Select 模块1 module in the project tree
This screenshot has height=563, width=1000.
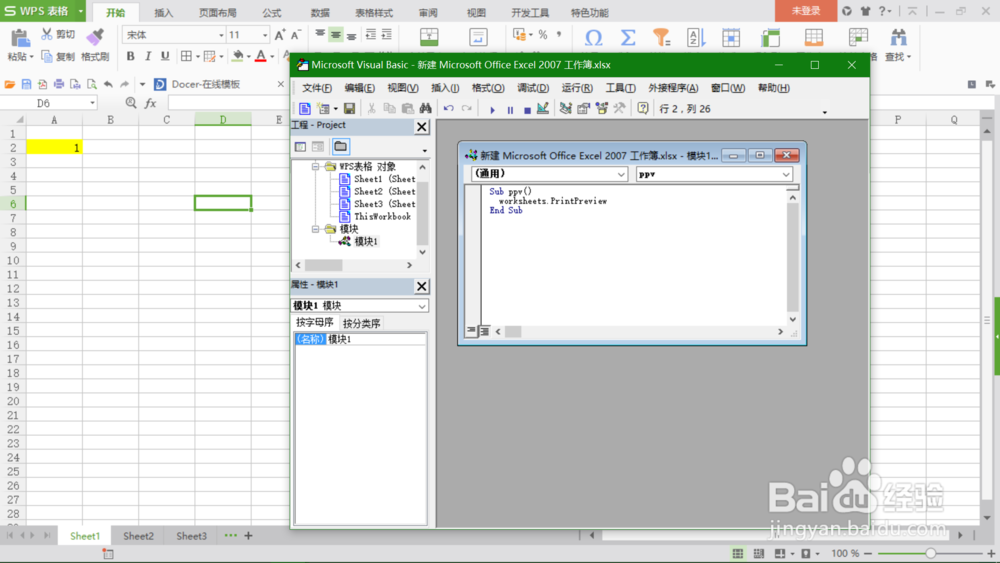[366, 242]
